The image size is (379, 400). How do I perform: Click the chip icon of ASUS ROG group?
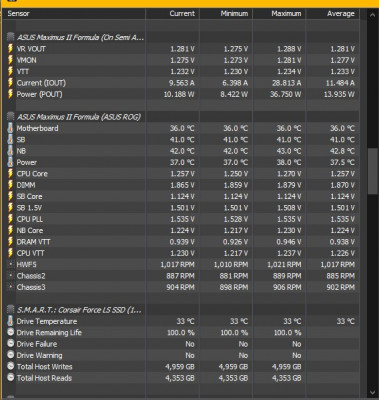click(11, 117)
